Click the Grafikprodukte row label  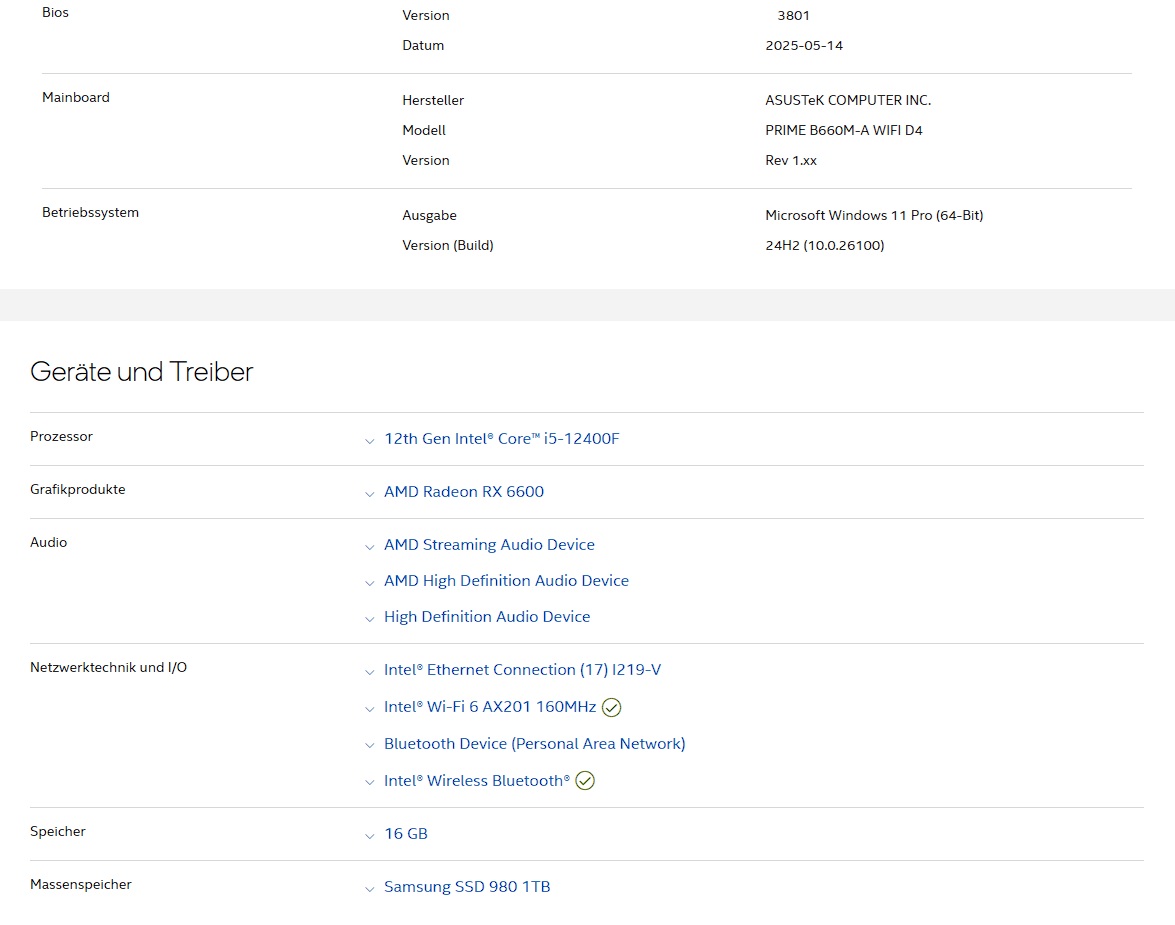point(78,489)
